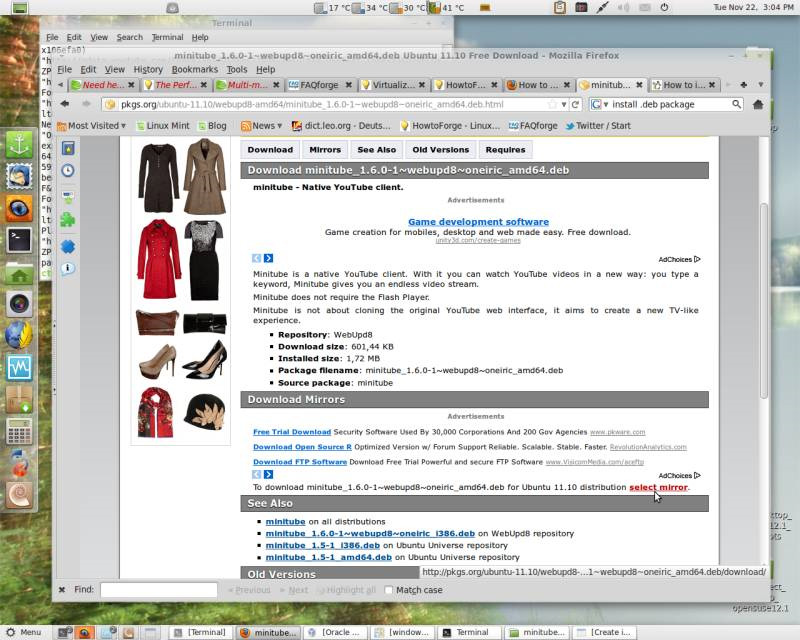Open 'Free Trial Download' ad link
The width and height of the screenshot is (800, 640).
tap(292, 432)
